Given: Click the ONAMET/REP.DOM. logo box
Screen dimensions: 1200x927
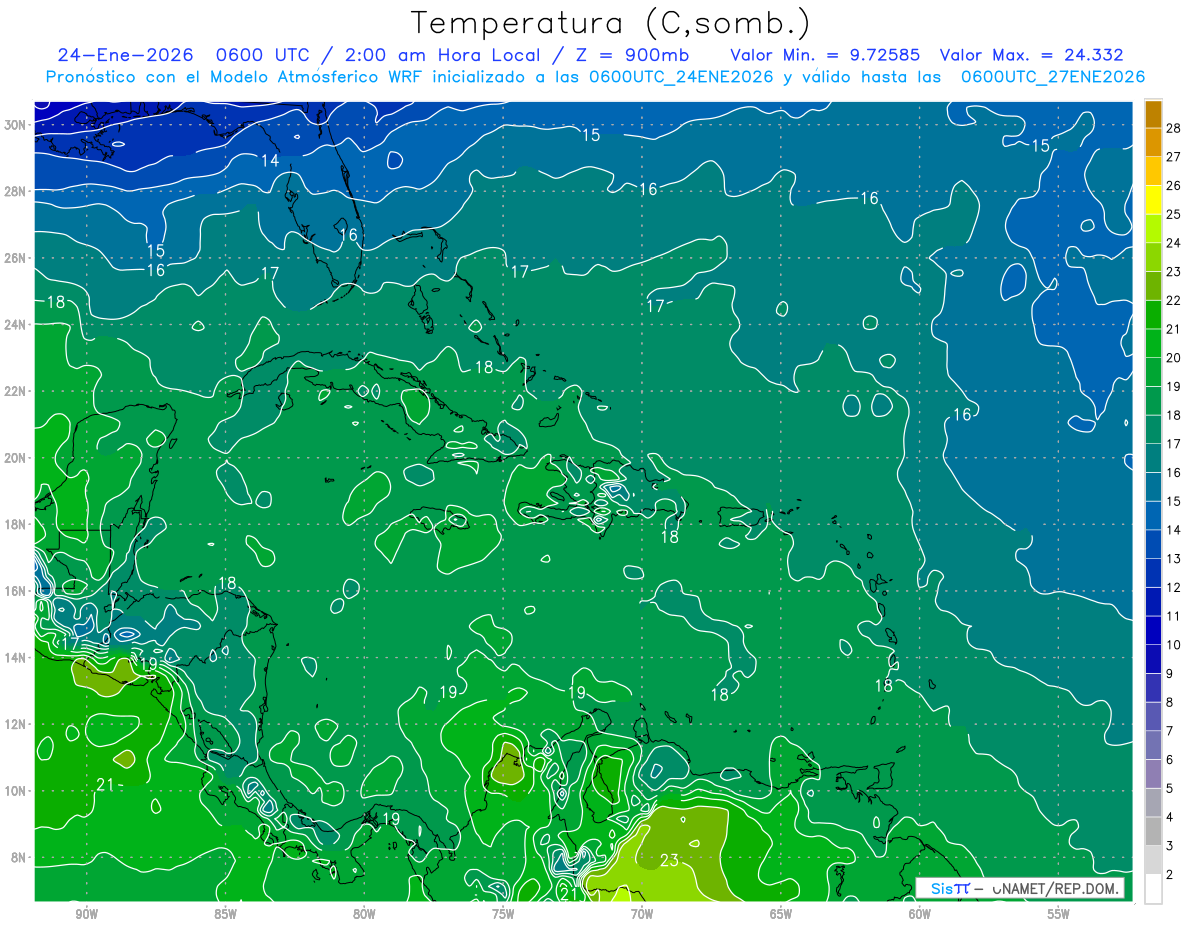Looking at the screenshot, I should point(1020,888).
